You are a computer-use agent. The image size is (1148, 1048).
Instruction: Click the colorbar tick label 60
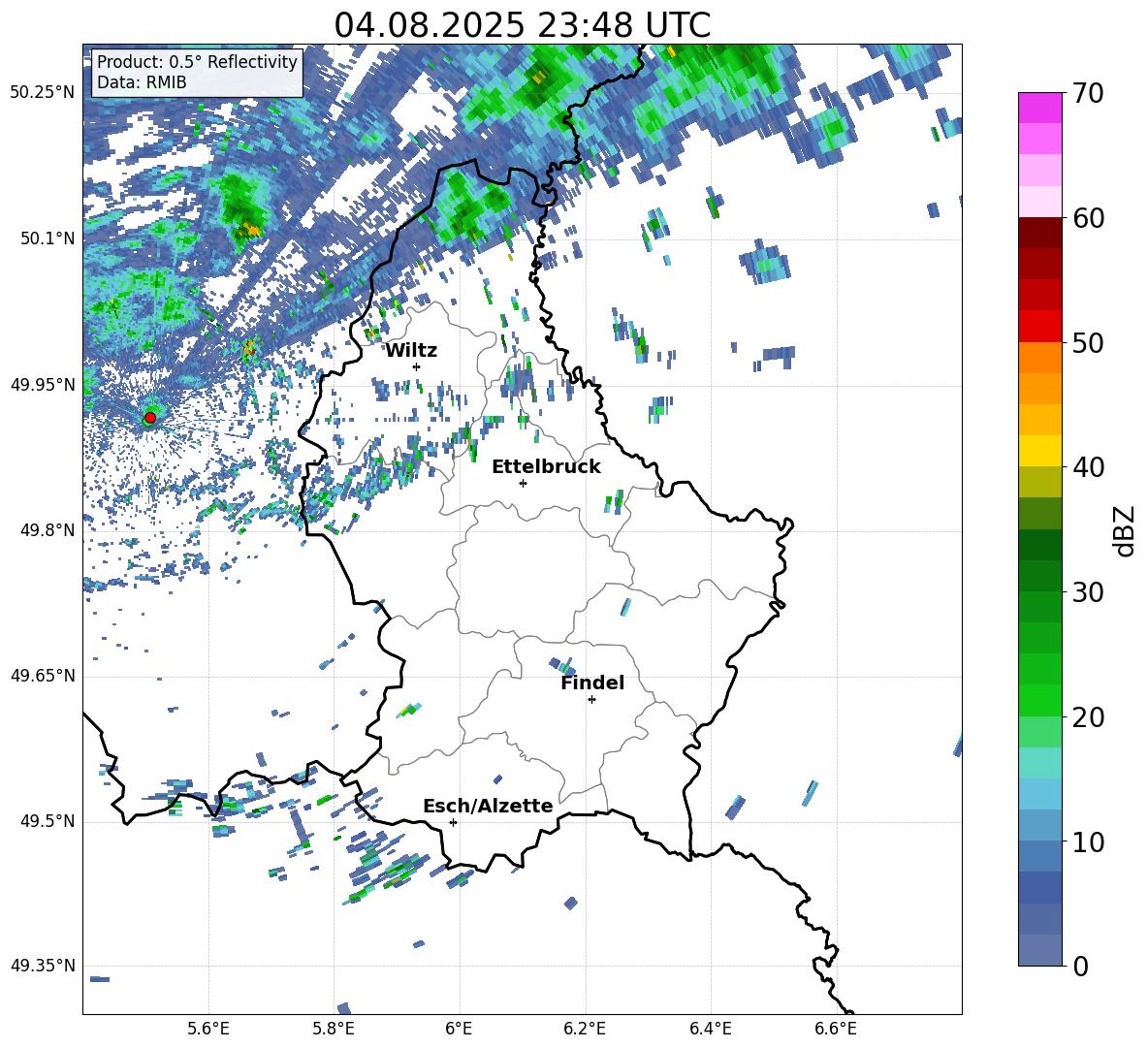[1088, 218]
